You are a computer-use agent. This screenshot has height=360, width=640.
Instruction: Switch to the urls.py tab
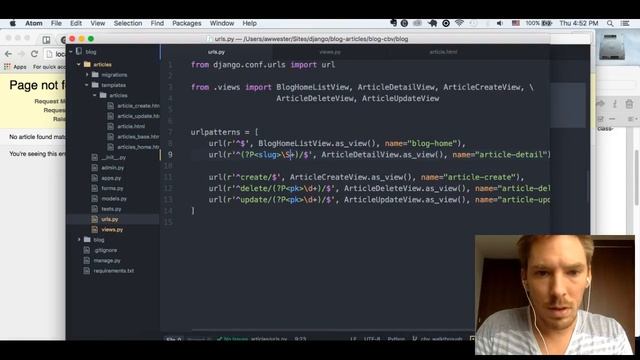point(216,52)
